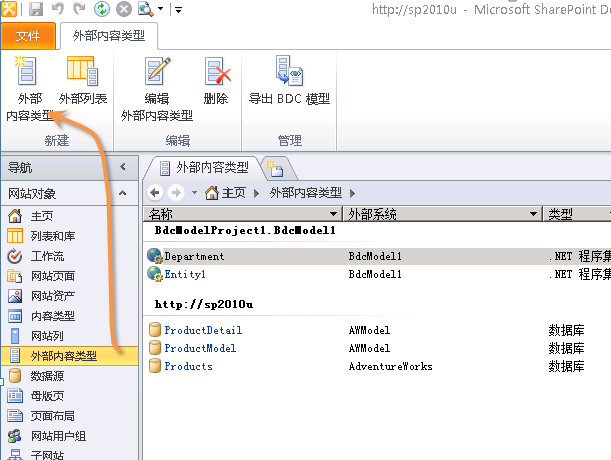Open 网站资产 in navigation pane
Viewport: 611px width, 460px height.
click(x=53, y=296)
